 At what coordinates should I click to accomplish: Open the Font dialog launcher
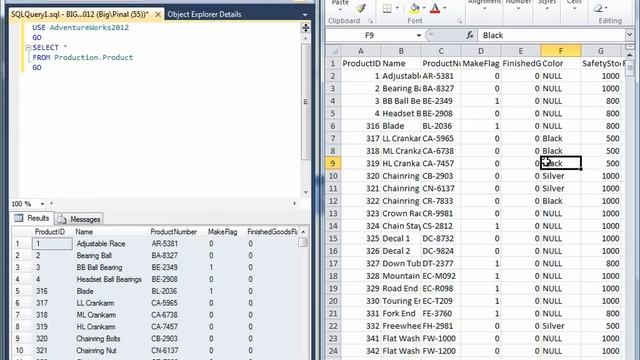(x=459, y=21)
